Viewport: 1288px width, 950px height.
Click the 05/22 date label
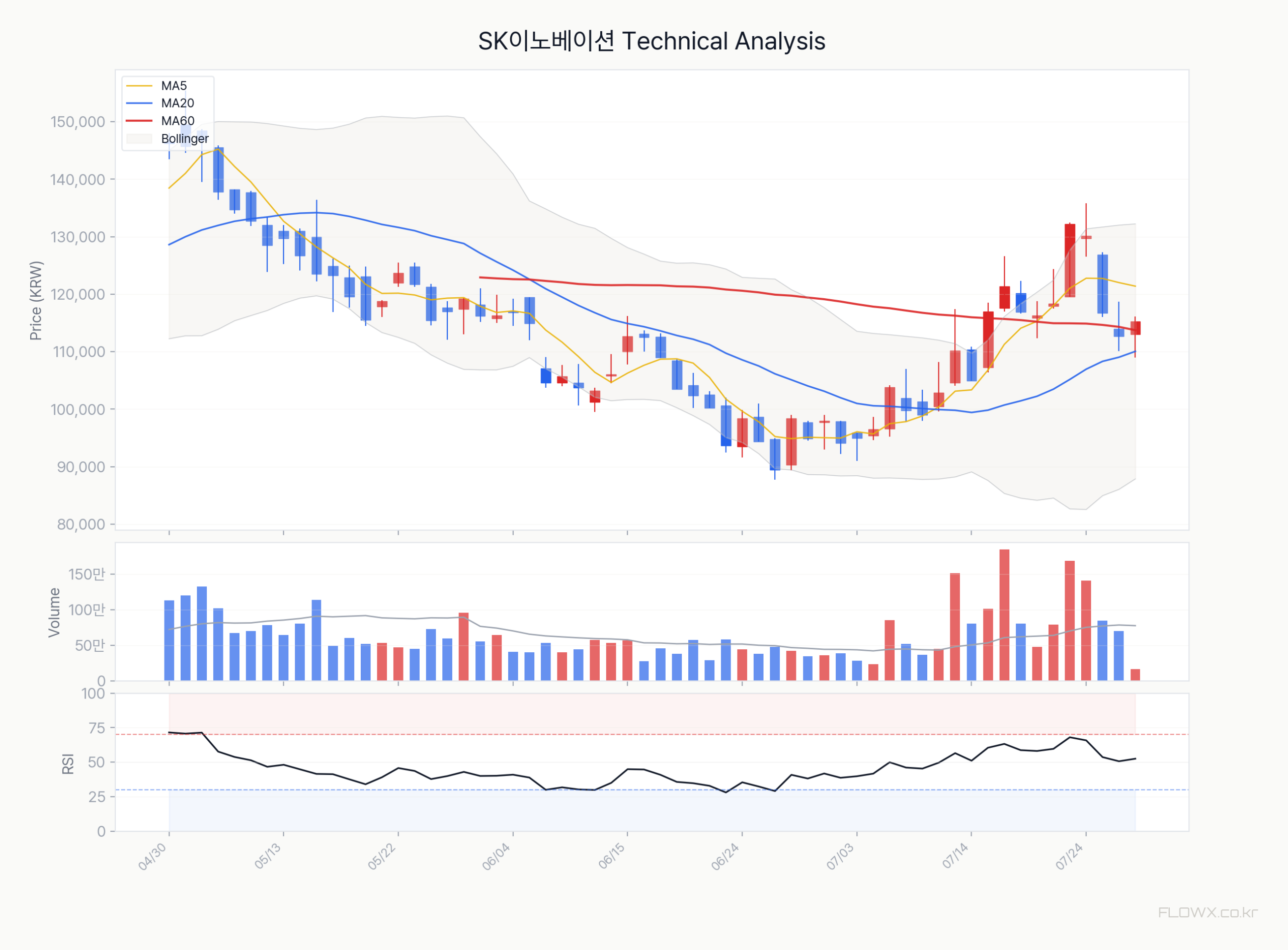pyautogui.click(x=382, y=856)
